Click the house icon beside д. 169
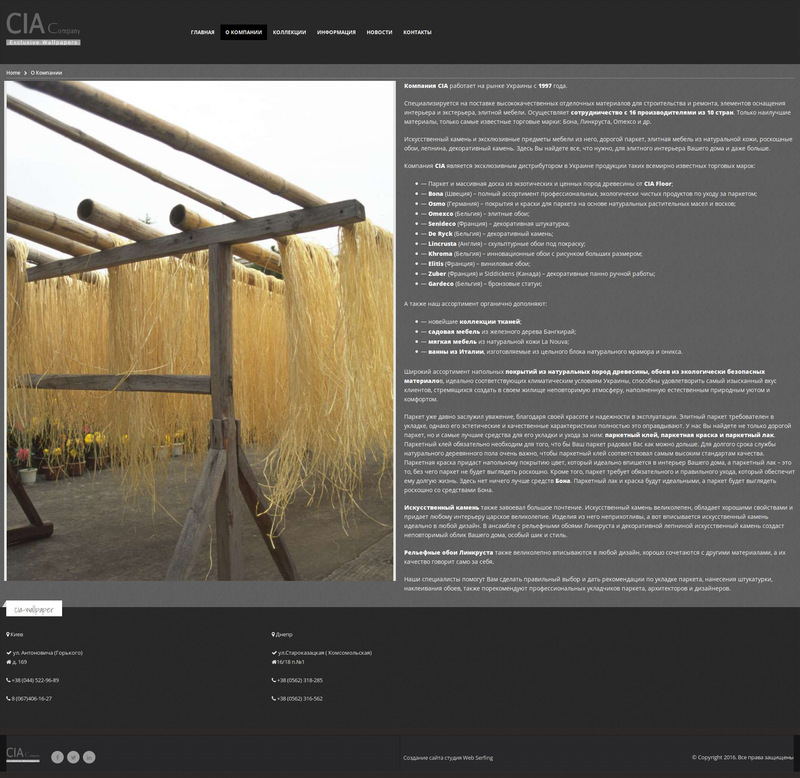Image resolution: width=800 pixels, height=778 pixels. (x=9, y=662)
